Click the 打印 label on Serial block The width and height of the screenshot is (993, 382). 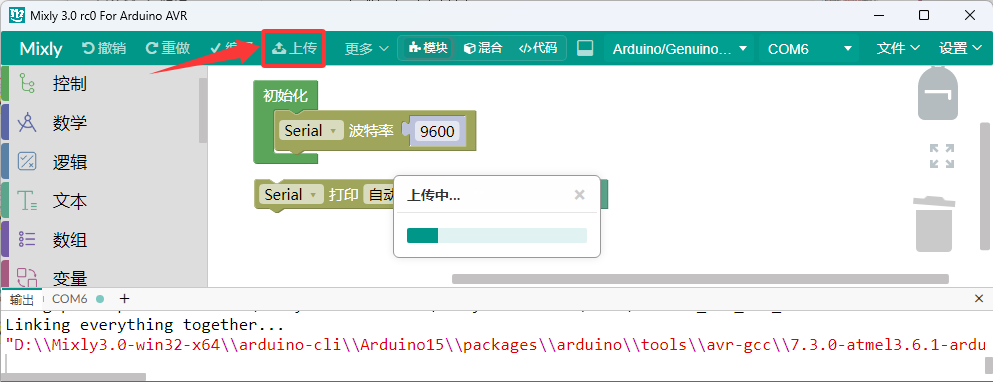[343, 194]
